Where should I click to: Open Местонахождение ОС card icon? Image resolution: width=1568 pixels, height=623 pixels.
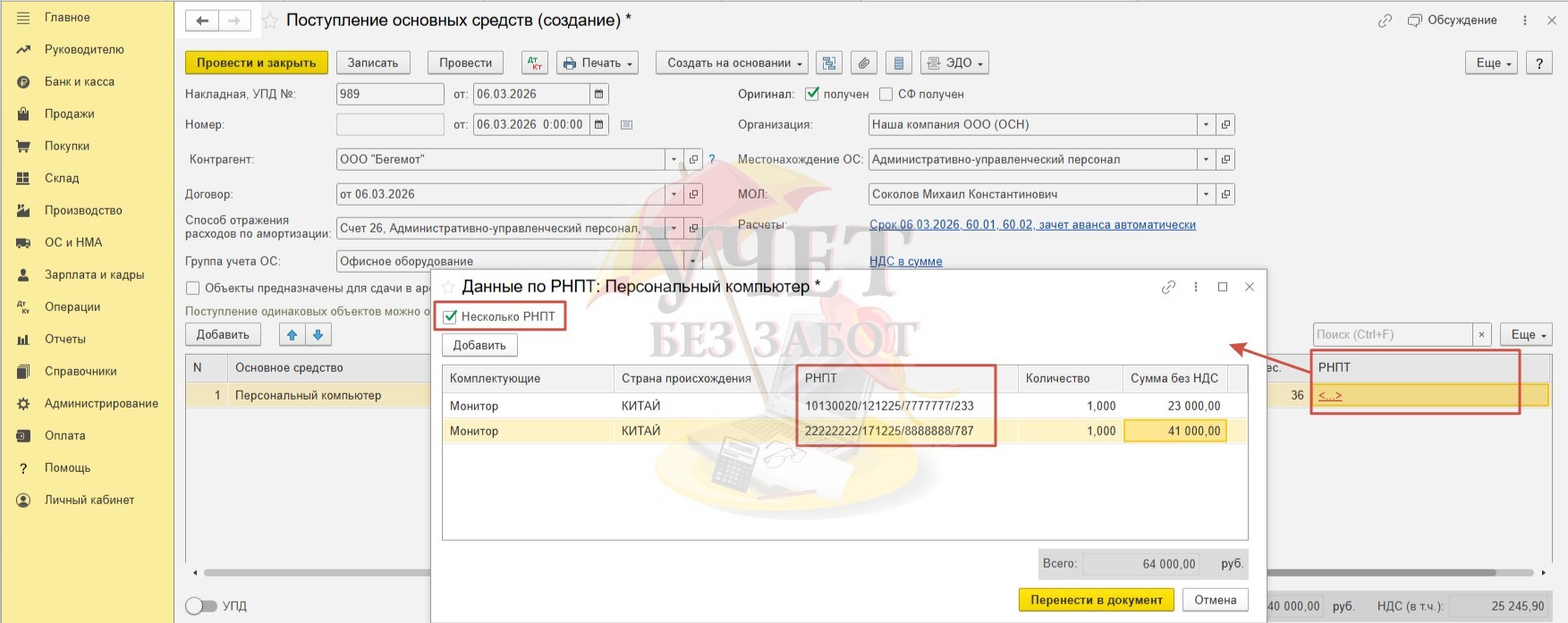tap(1225, 159)
